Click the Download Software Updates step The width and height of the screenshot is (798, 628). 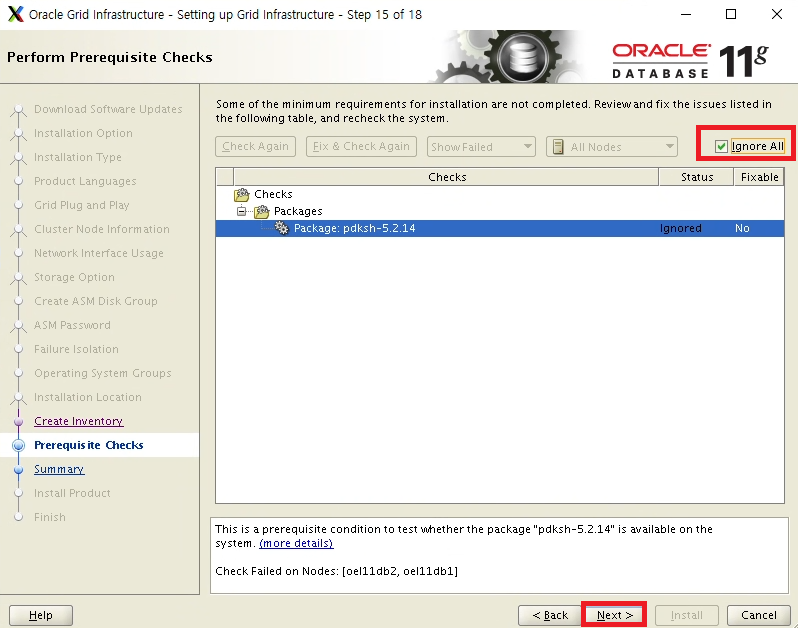coord(108,109)
